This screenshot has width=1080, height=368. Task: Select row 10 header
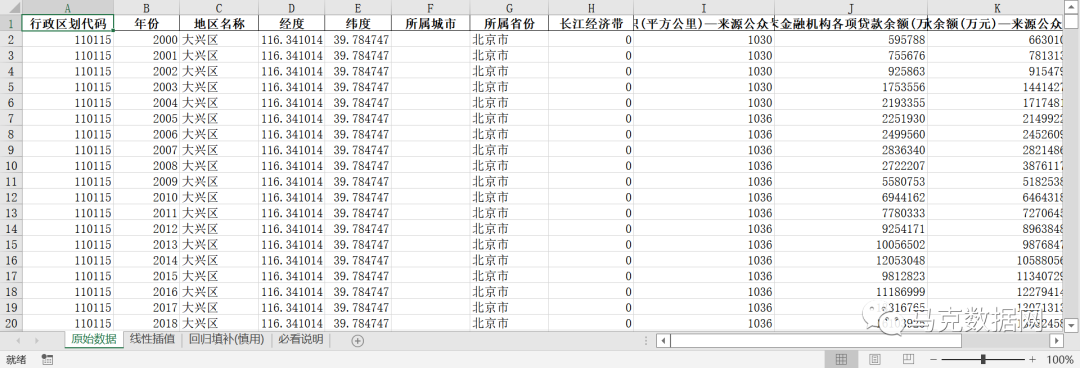(x=10, y=165)
